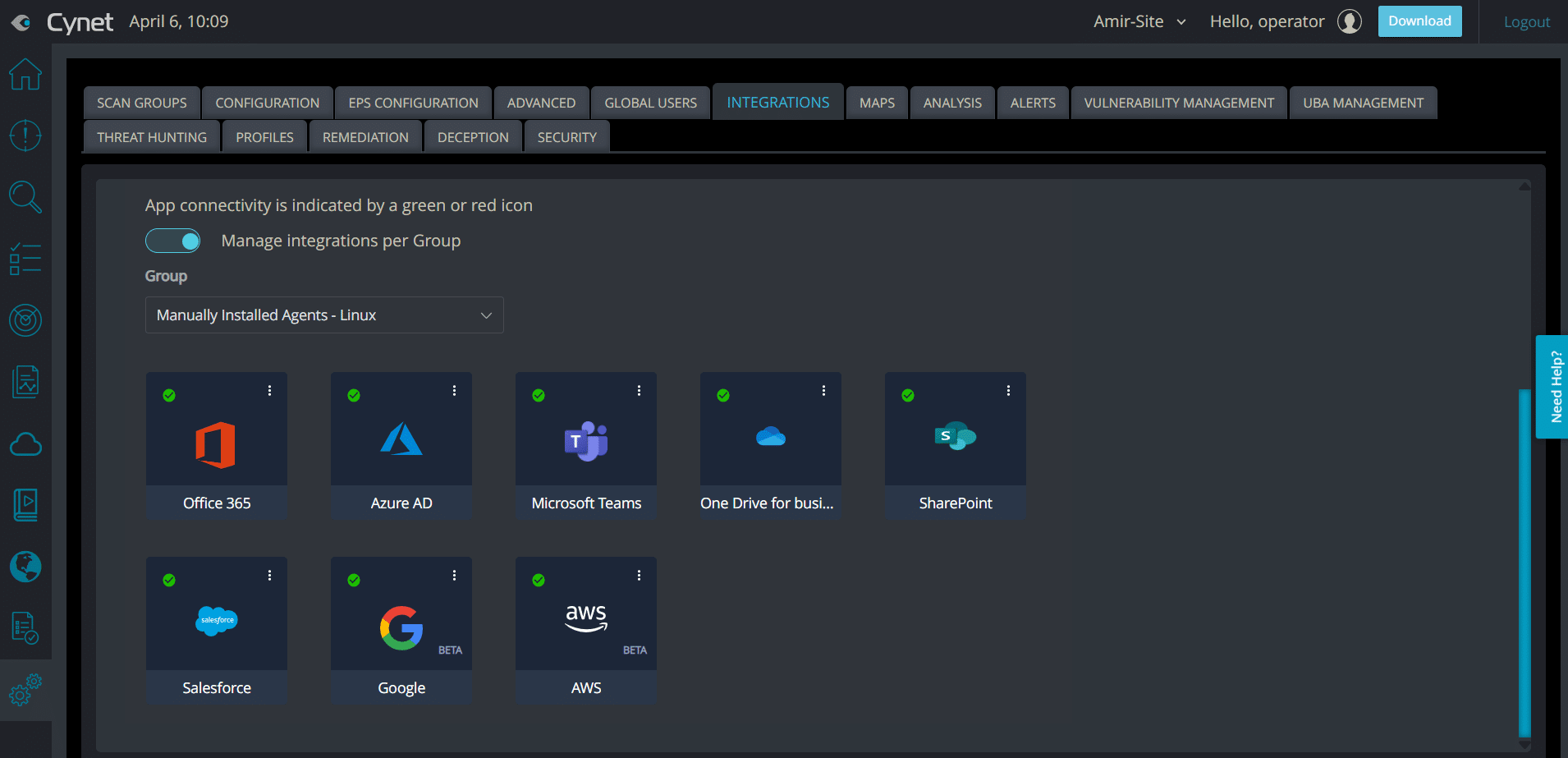The height and width of the screenshot is (758, 1568).
Task: Open the Home dashboard icon in sidebar
Action: (x=25, y=74)
